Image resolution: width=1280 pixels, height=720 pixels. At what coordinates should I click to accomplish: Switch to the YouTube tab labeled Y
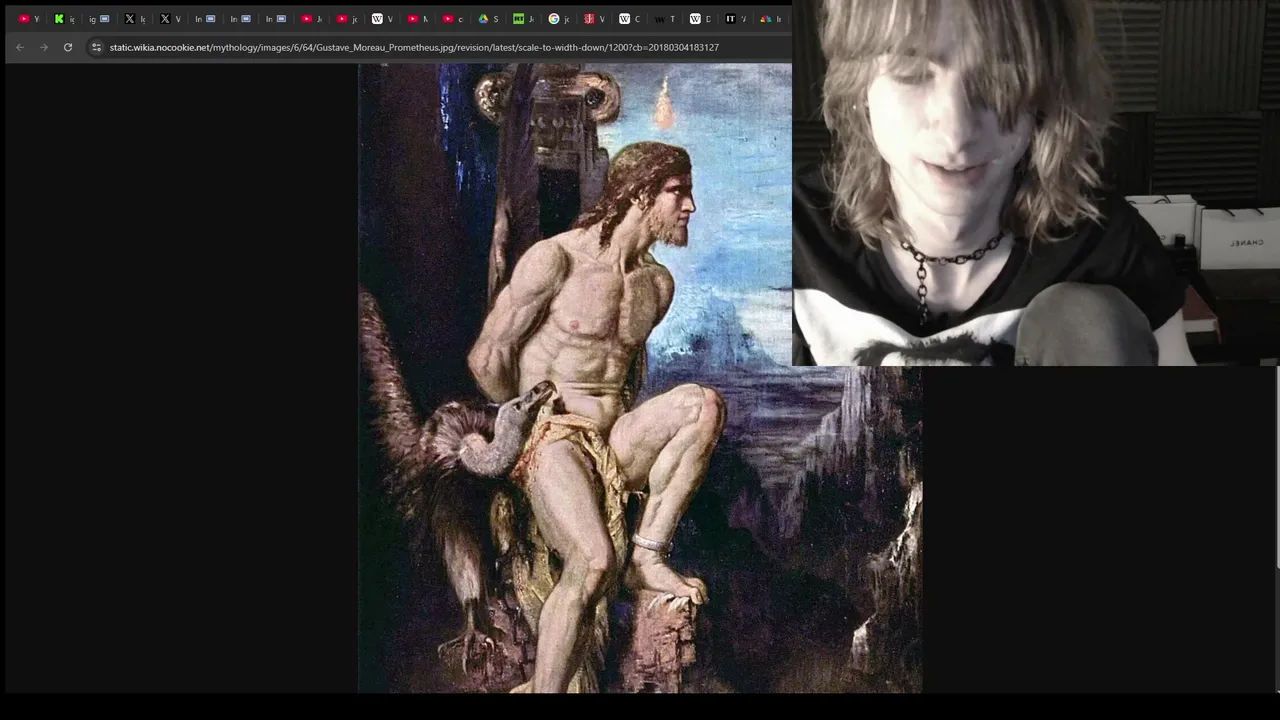29,19
